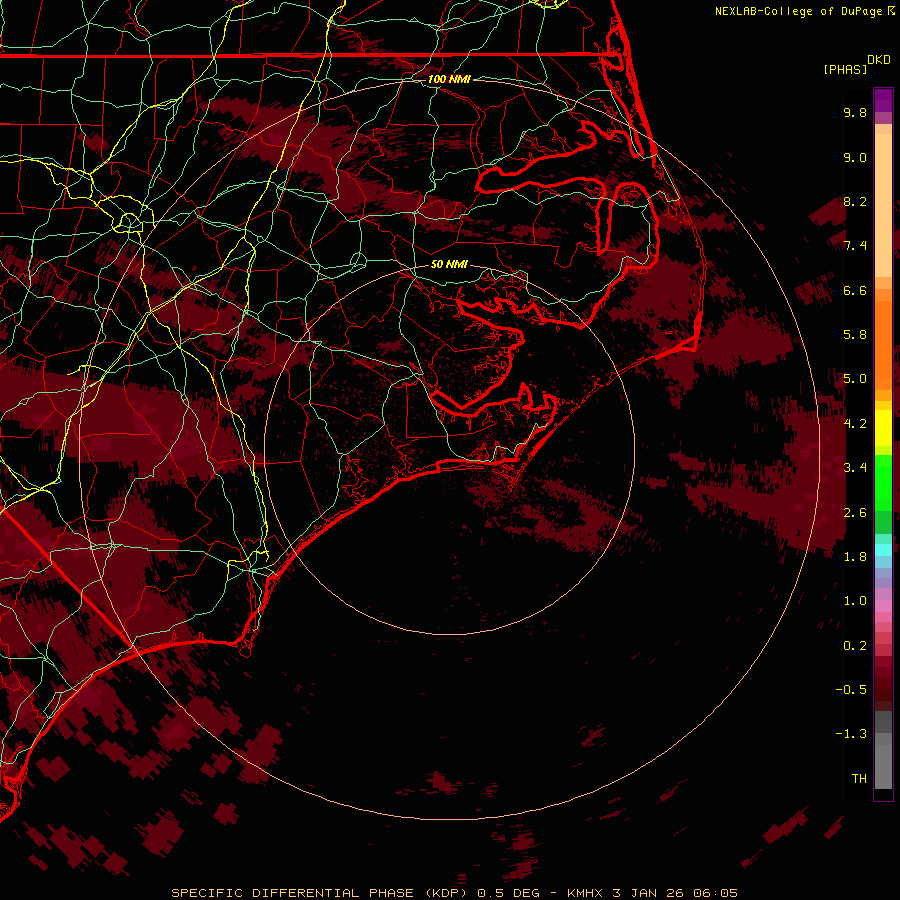Select the 4.2 scale value
The height and width of the screenshot is (900, 900).
tap(855, 424)
